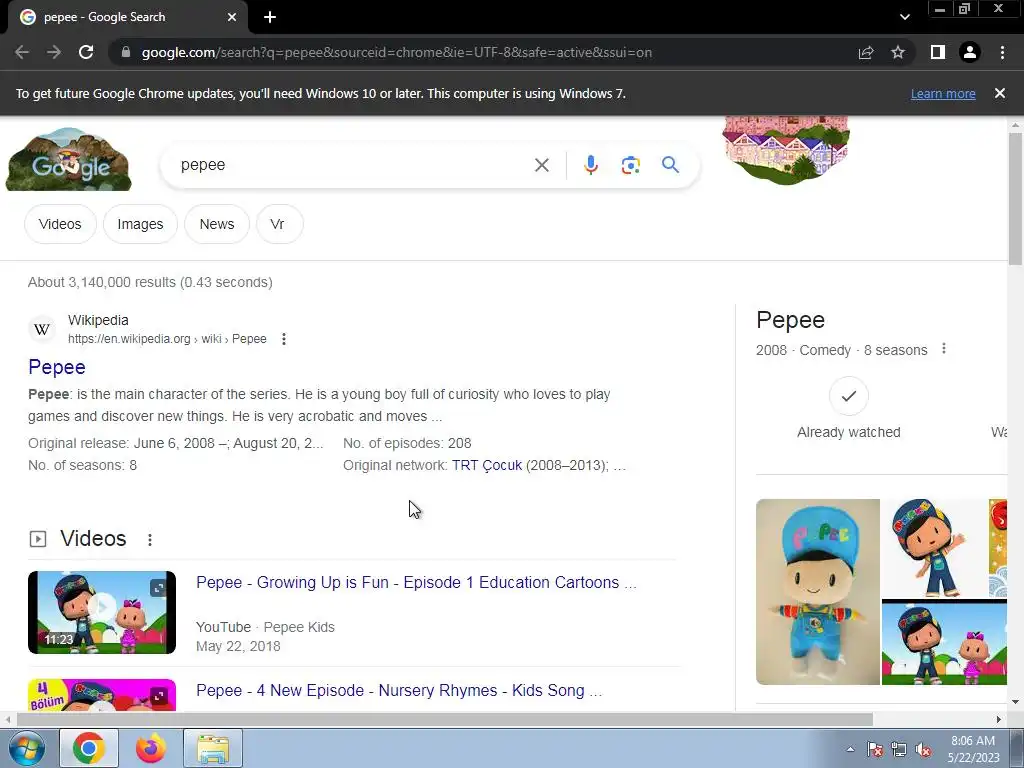The image size is (1024, 768).
Task: Open the Windows Start menu
Action: [x=27, y=748]
